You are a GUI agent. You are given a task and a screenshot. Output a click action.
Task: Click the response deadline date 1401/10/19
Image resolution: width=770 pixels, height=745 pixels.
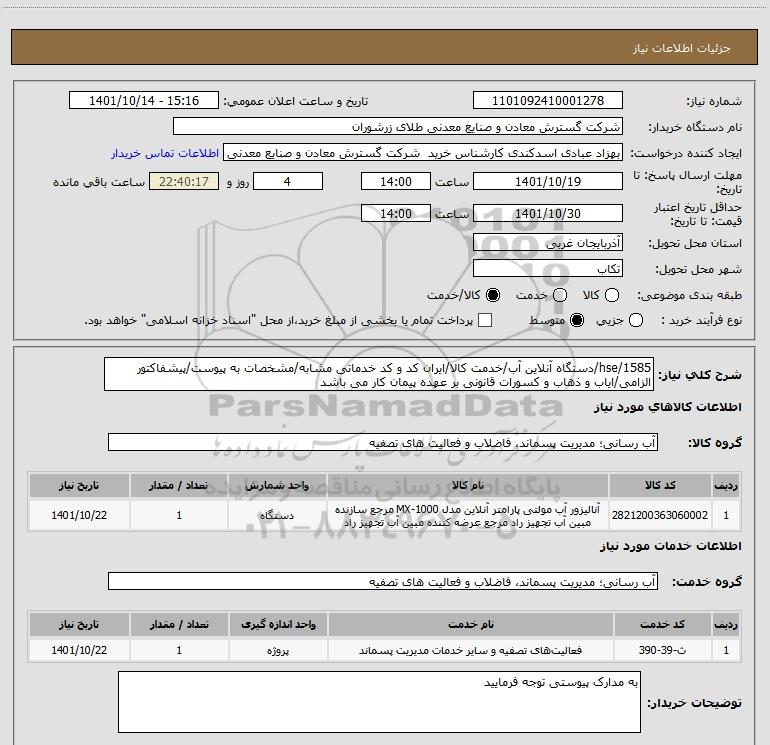[x=548, y=182]
